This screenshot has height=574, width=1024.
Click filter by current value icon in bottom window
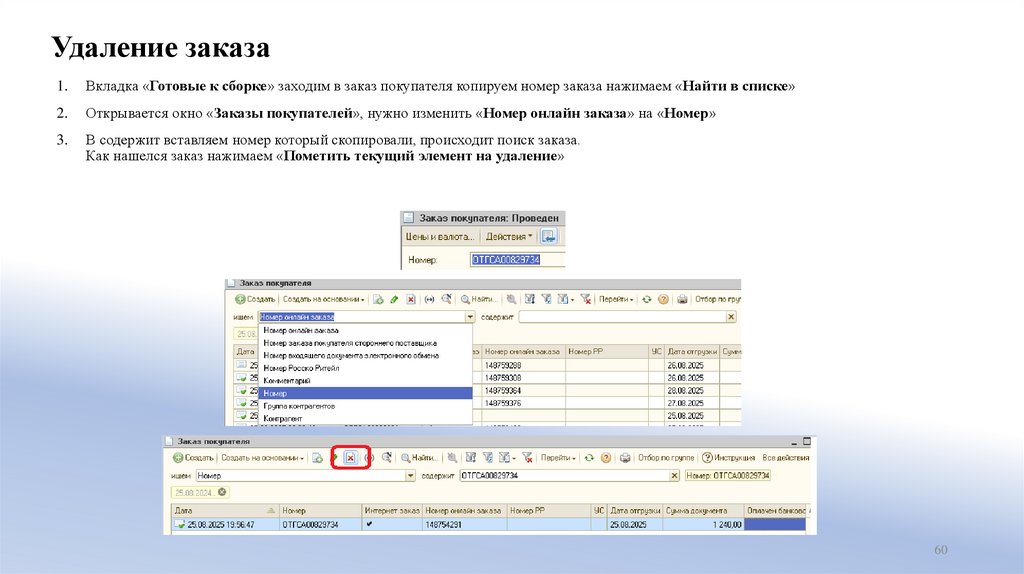pos(487,457)
